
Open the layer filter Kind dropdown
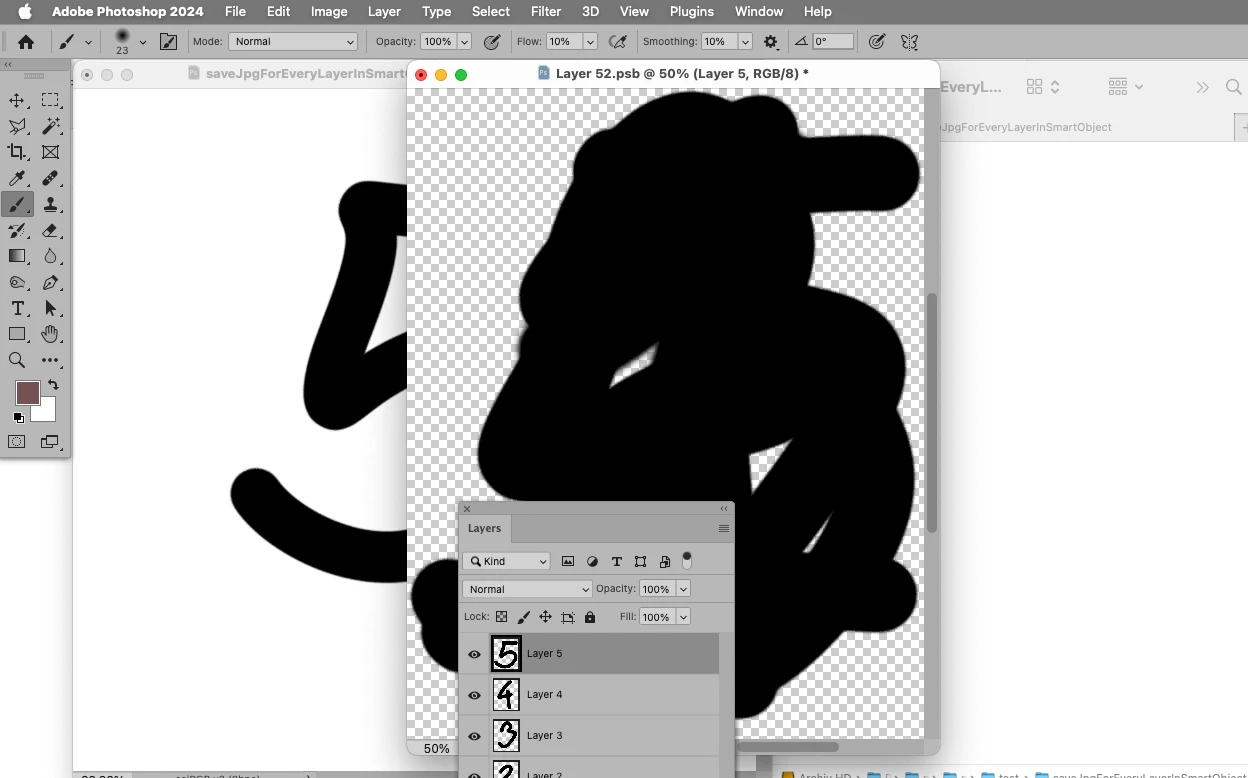point(507,562)
